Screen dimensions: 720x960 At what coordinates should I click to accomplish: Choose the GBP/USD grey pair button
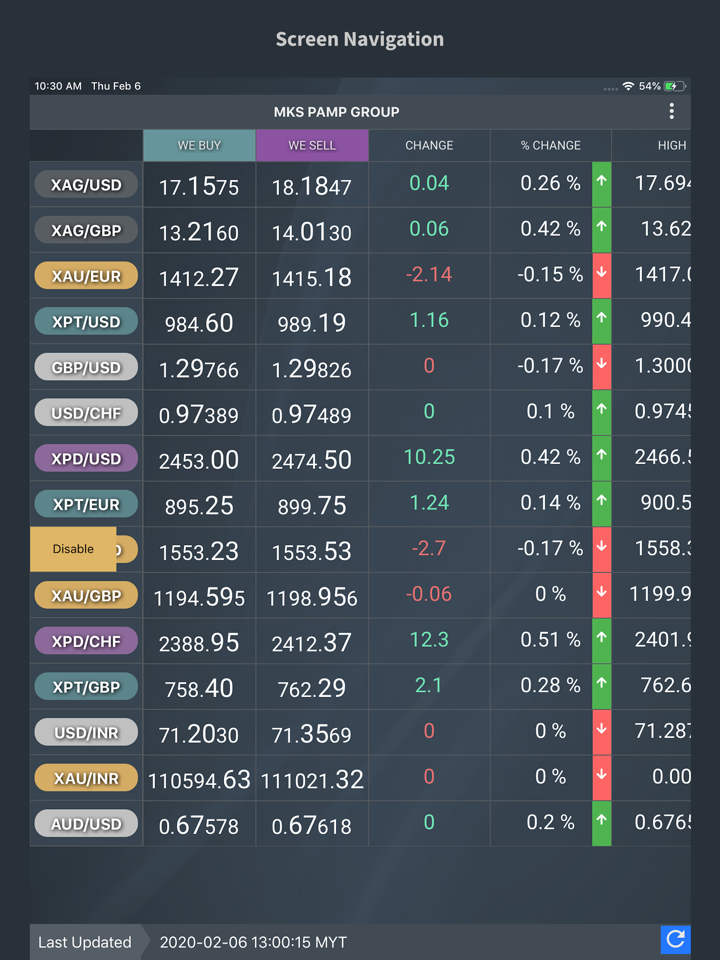(86, 367)
